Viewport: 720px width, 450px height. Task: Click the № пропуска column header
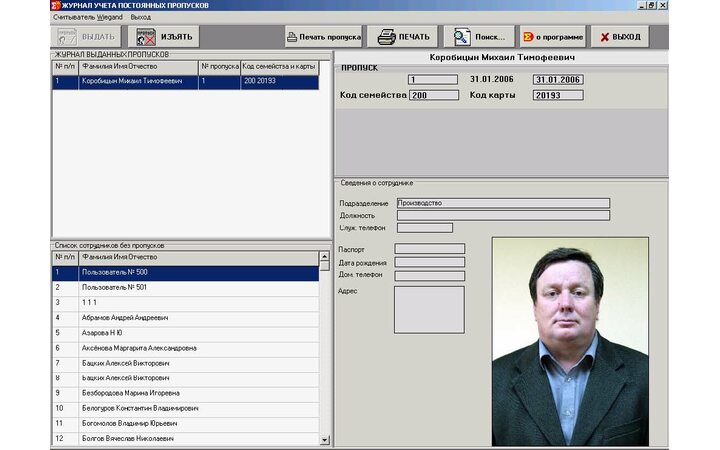click(219, 67)
